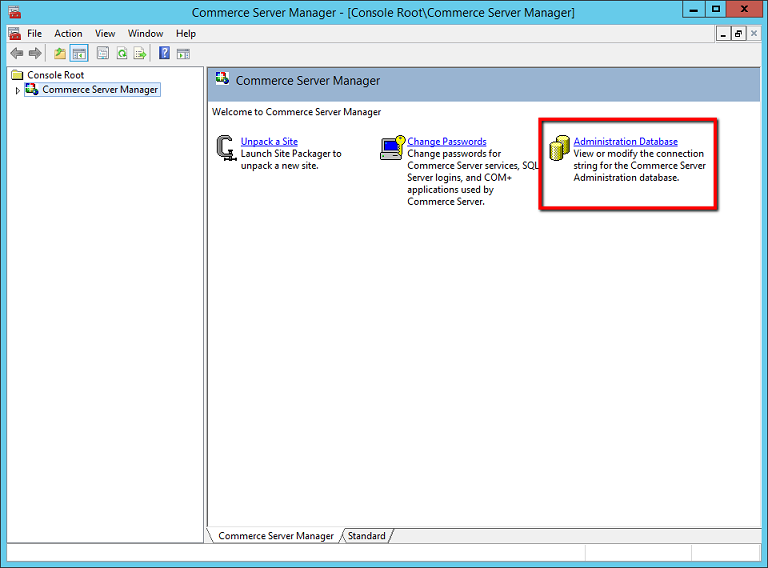768x568 pixels.
Task: Open the Properties toolbar icon
Action: 102,53
